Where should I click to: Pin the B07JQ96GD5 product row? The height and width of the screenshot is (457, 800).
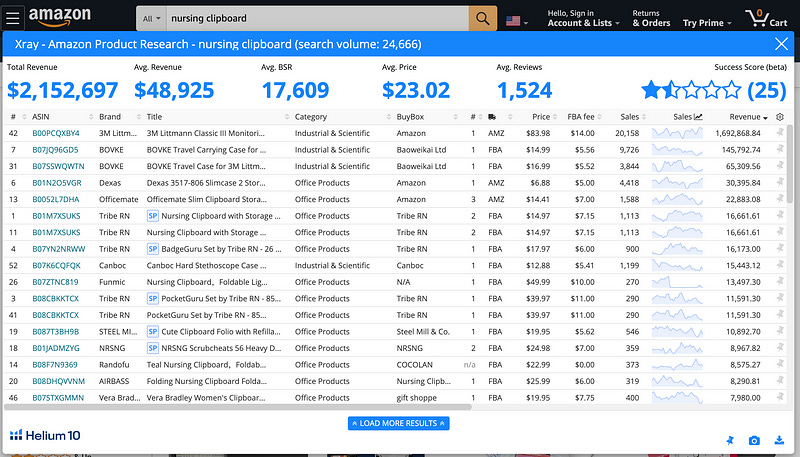coord(780,149)
